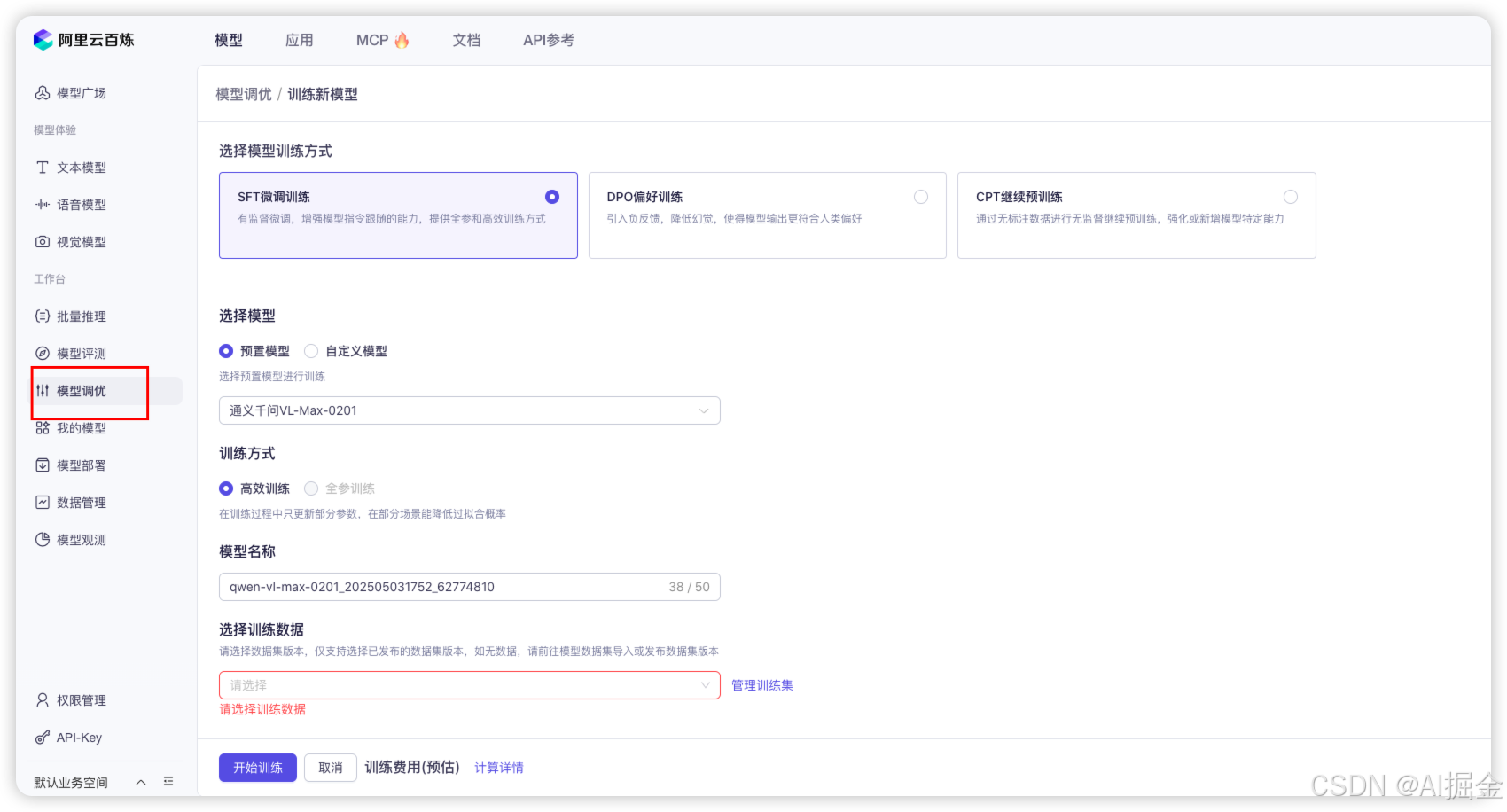Click the 模型名称 input field

coord(470,587)
